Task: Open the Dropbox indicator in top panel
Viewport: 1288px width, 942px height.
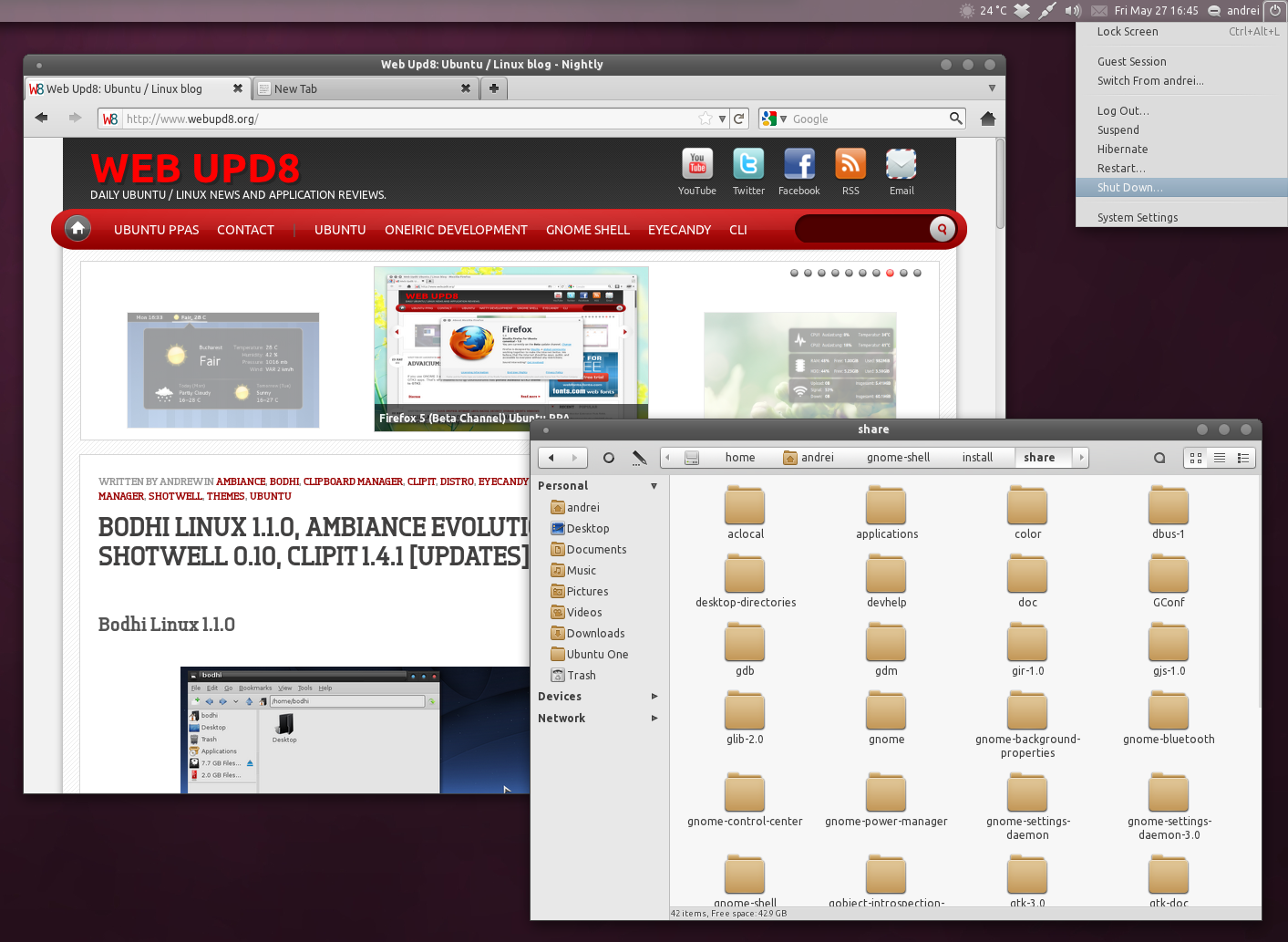Action: pyautogui.click(x=1022, y=11)
